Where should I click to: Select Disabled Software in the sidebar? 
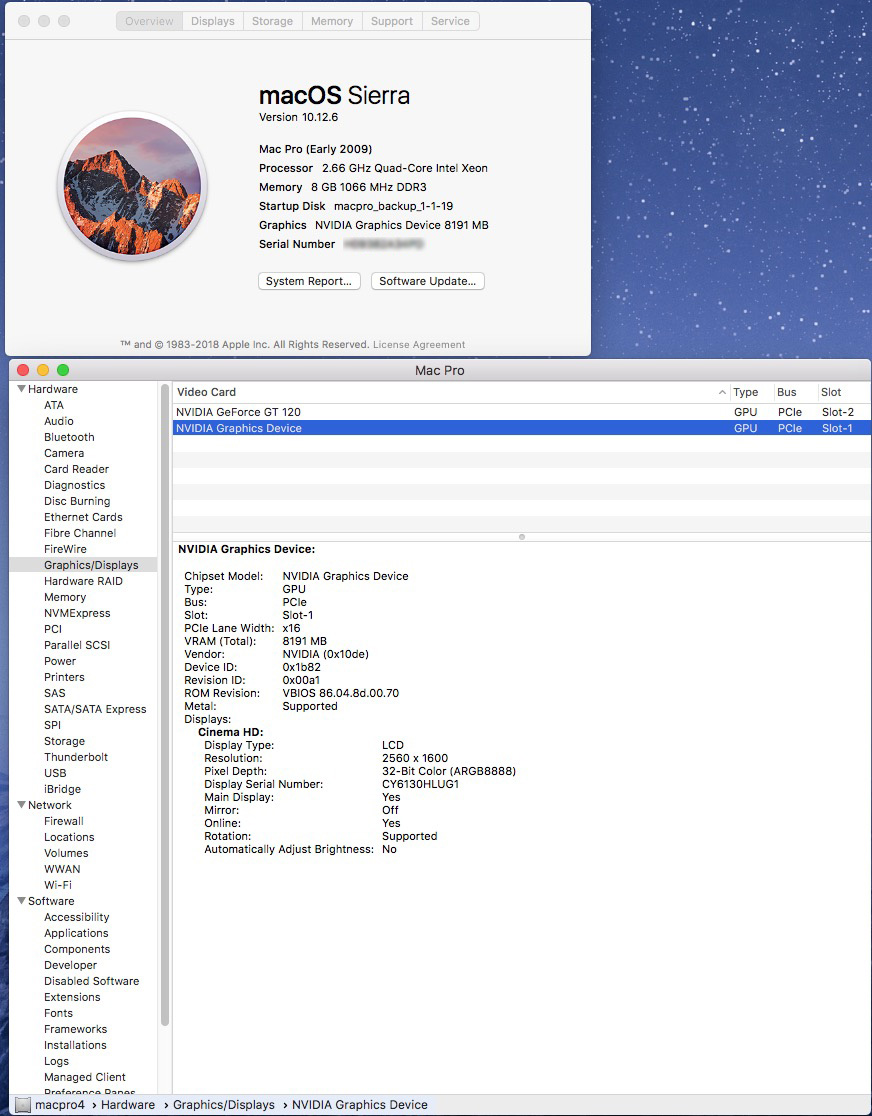pyautogui.click(x=92, y=981)
